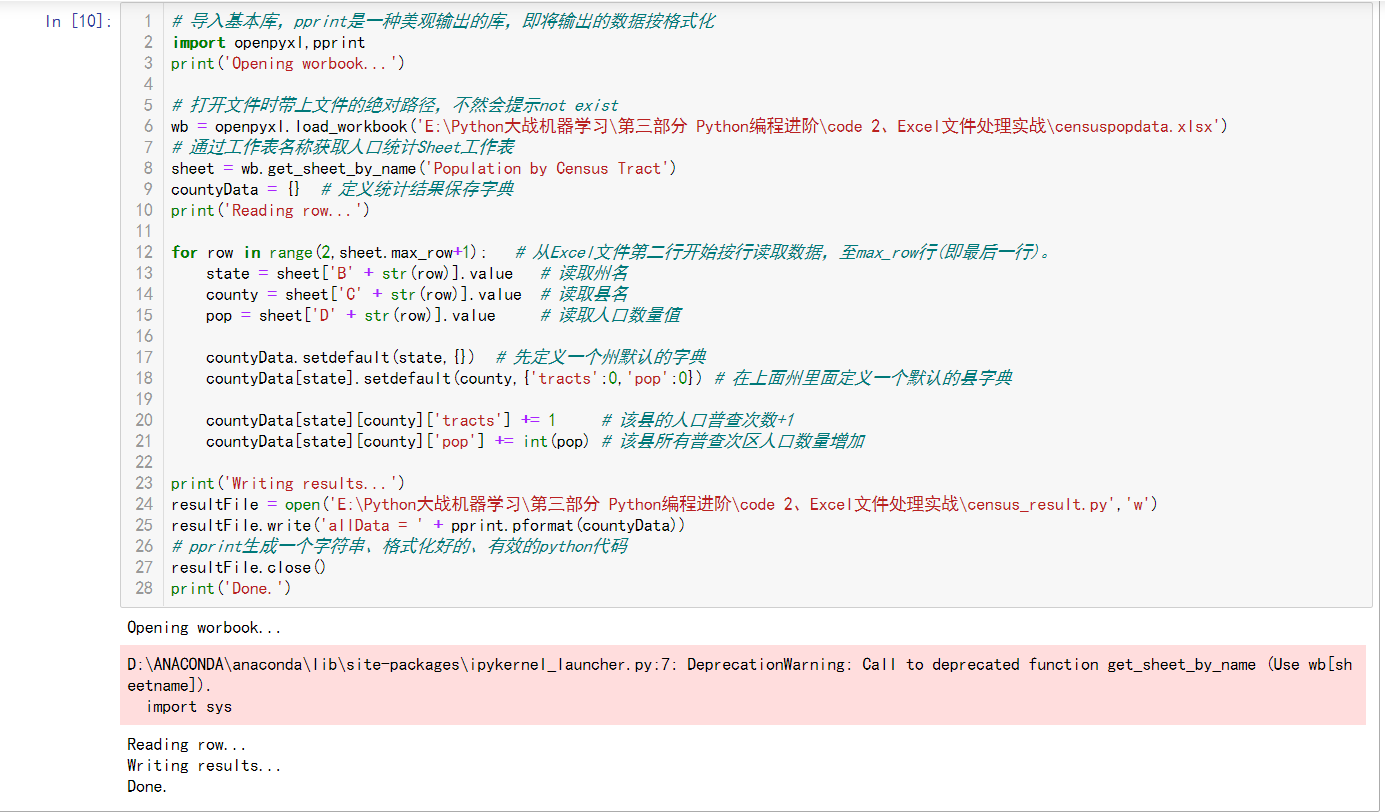Image resolution: width=1385 pixels, height=812 pixels.
Task: Click the wb.get_sheet_by_name('Population by Census Tract') line
Action: (424, 168)
